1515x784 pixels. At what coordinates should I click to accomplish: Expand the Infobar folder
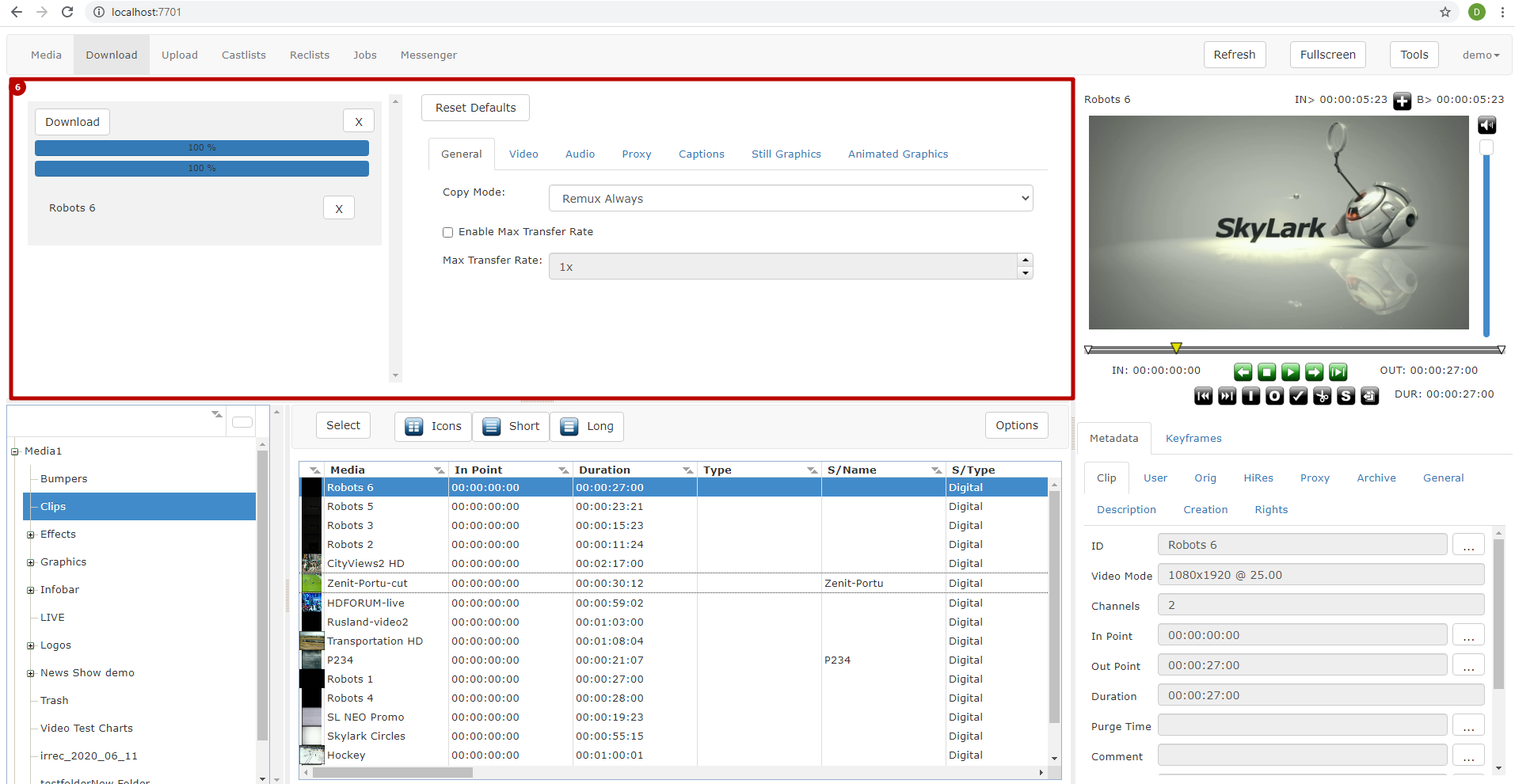(x=31, y=591)
